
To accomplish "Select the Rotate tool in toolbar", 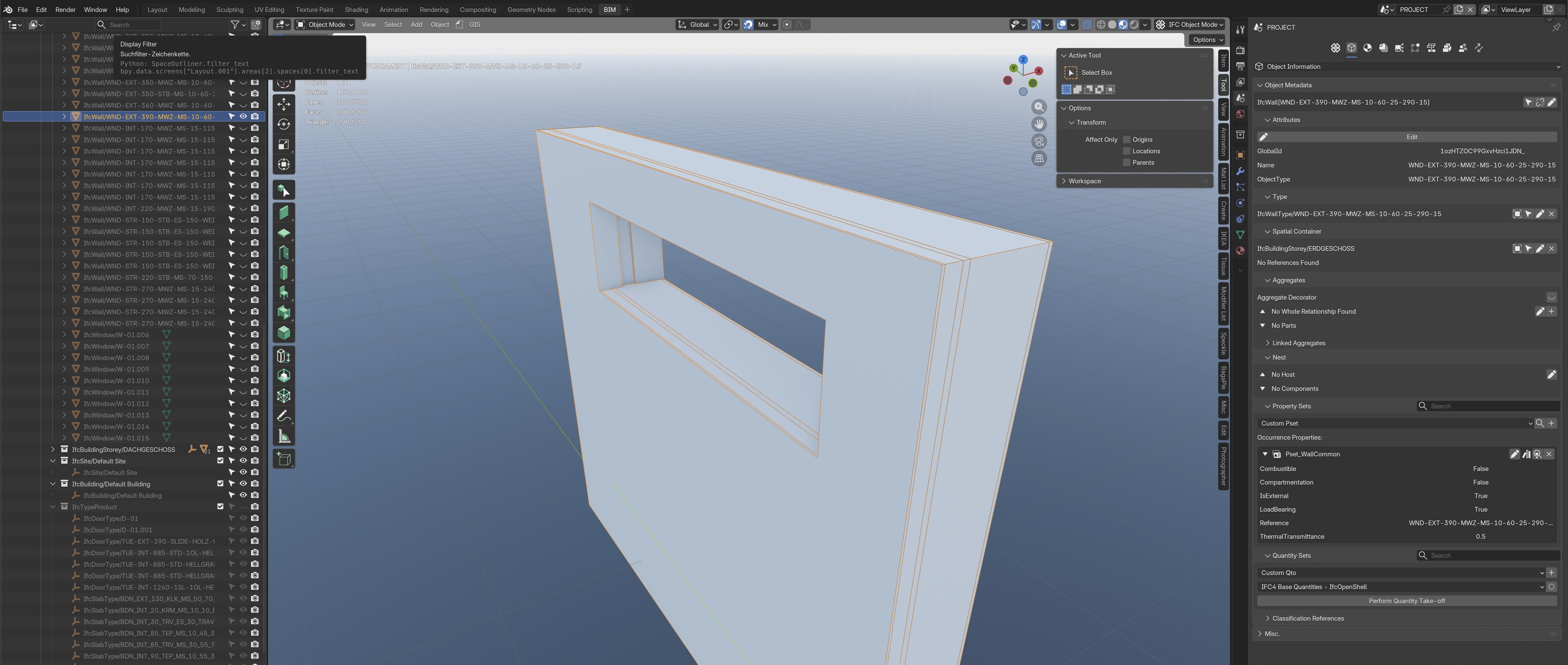I will pos(284,124).
